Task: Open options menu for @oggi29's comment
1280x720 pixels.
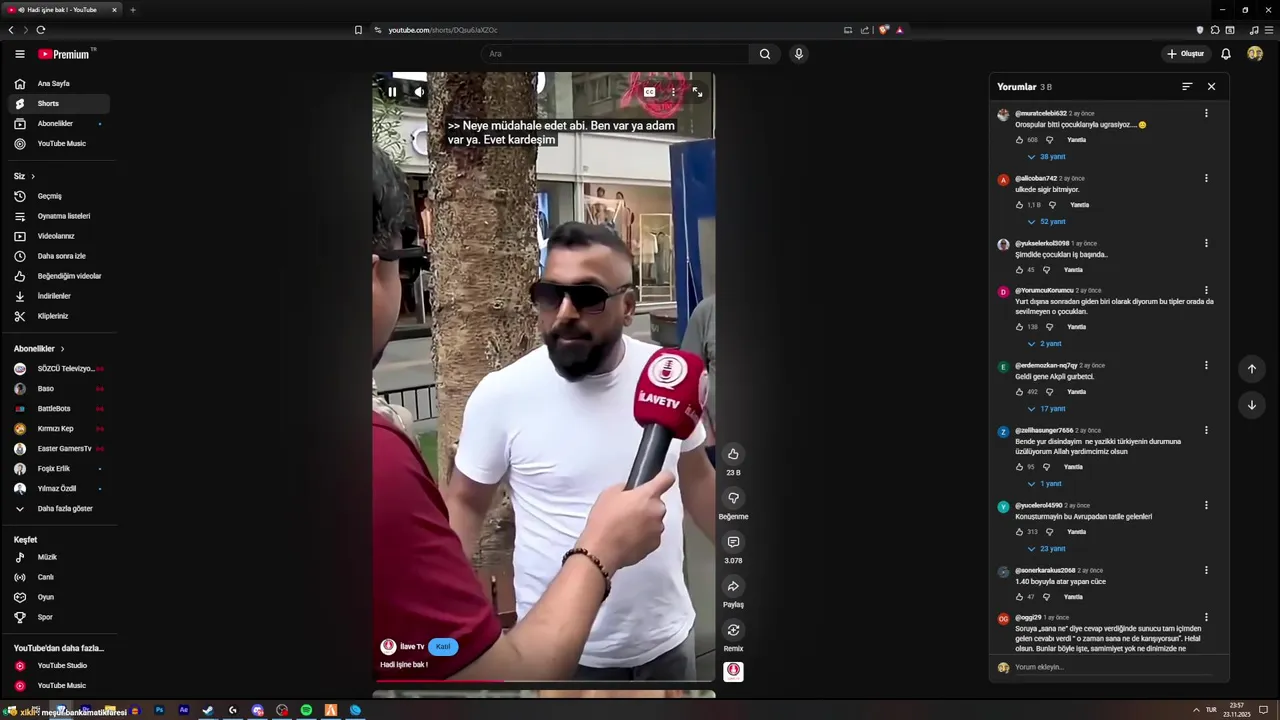Action: [1206, 618]
